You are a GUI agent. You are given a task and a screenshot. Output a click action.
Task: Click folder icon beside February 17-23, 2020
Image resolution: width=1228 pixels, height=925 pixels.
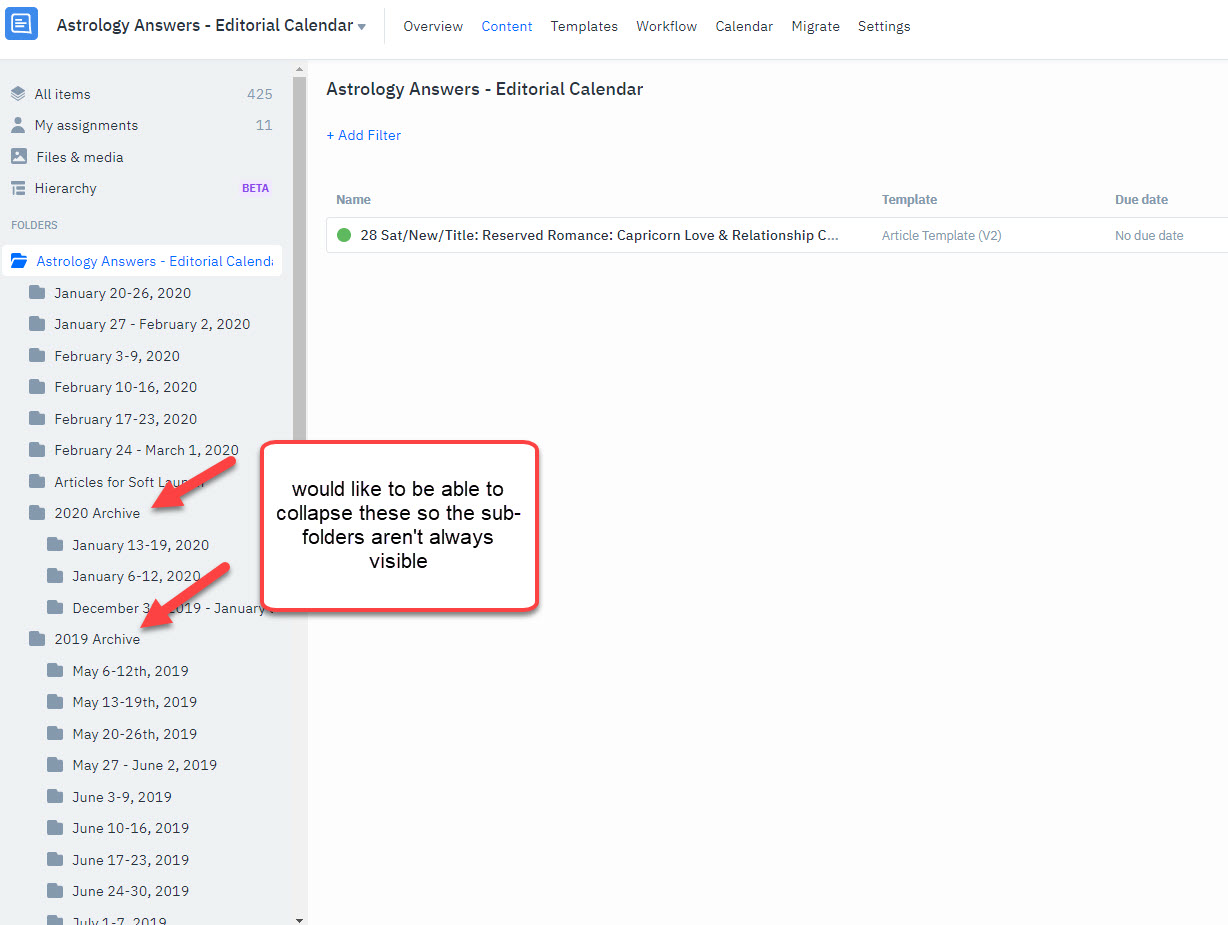pos(37,419)
